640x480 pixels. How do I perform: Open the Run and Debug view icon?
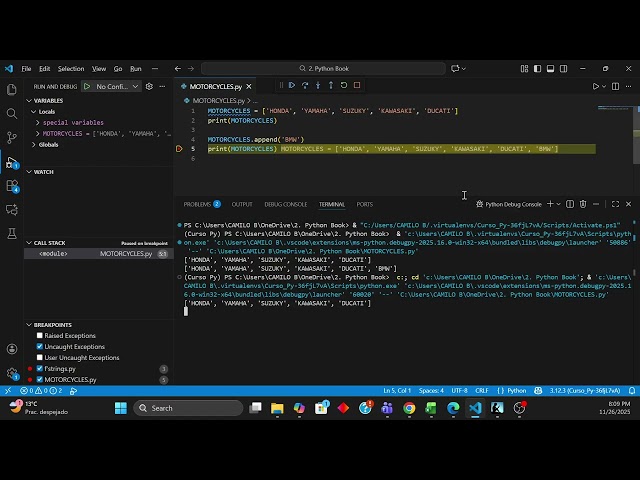[12, 162]
